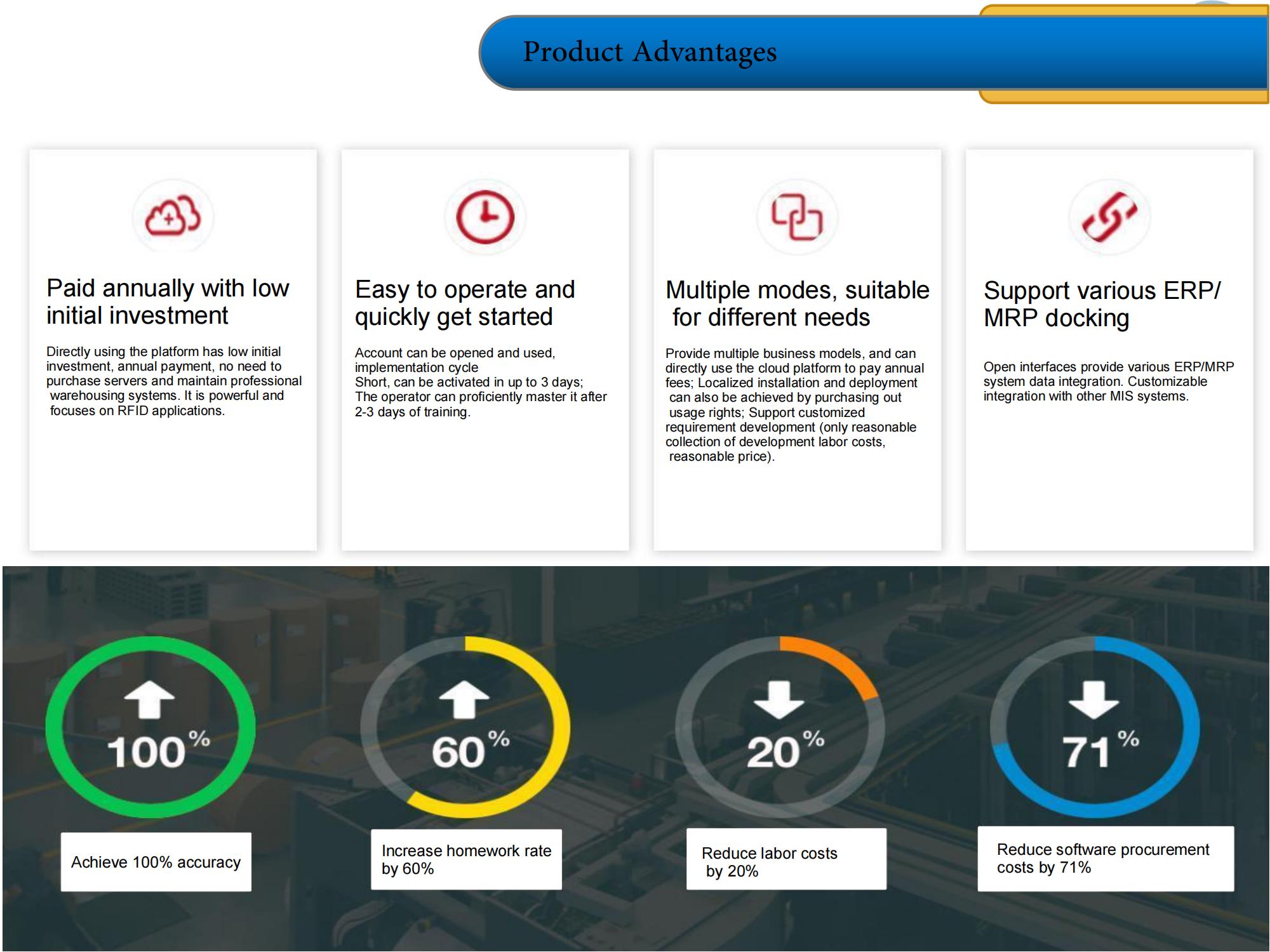Image resolution: width=1270 pixels, height=952 pixels.
Task: Click 'Reduce labor costs by 20%' label
Action: point(786,859)
